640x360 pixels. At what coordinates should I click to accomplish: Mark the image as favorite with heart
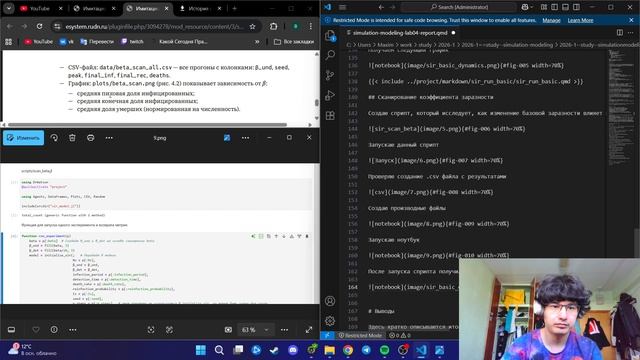pyautogui.click(x=36, y=330)
